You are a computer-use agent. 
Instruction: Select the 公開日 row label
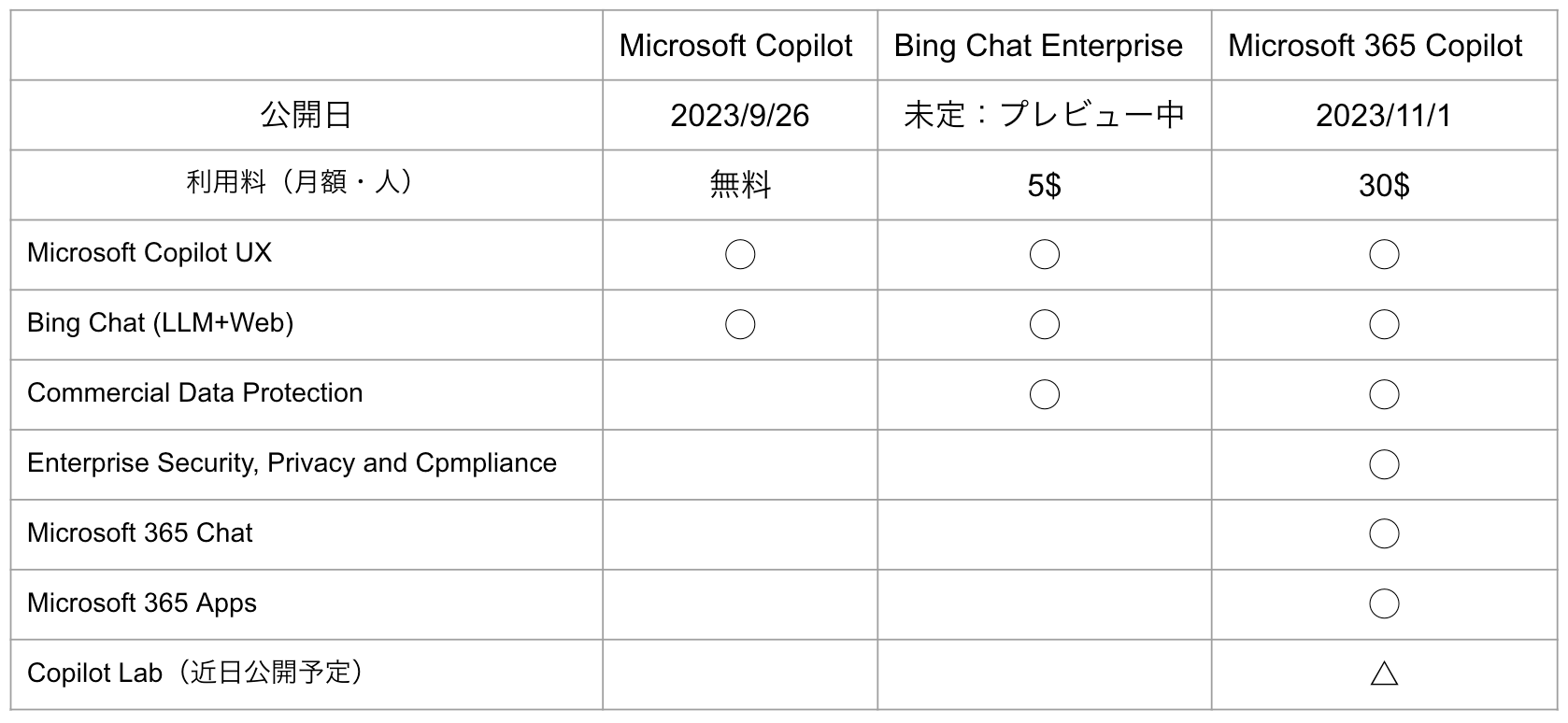306,115
